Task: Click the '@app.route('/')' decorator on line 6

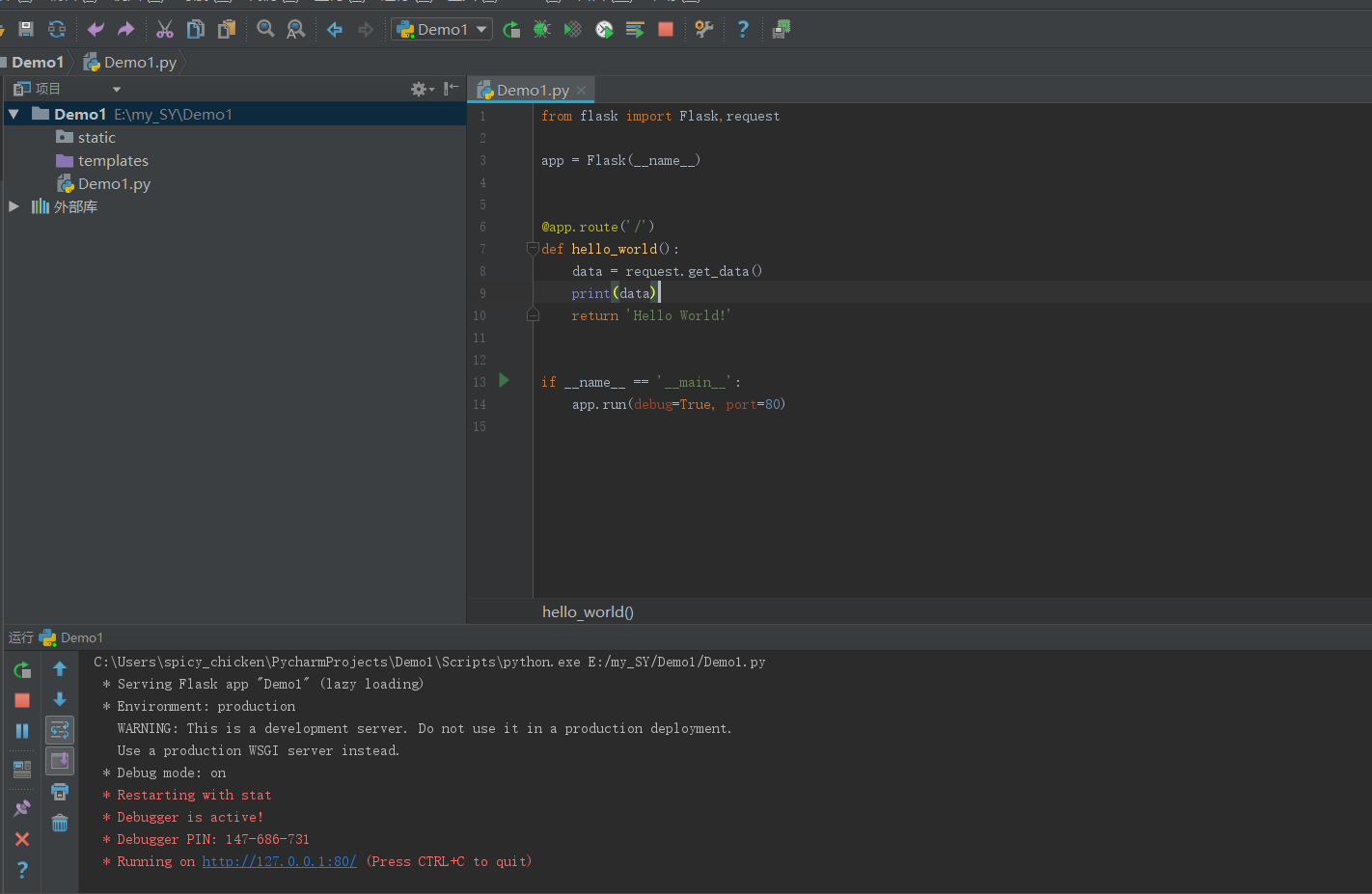Action: click(597, 227)
